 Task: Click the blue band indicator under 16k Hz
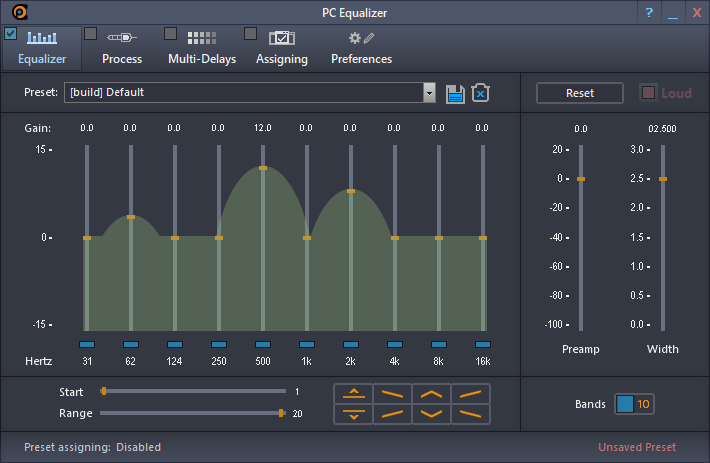[483, 344]
